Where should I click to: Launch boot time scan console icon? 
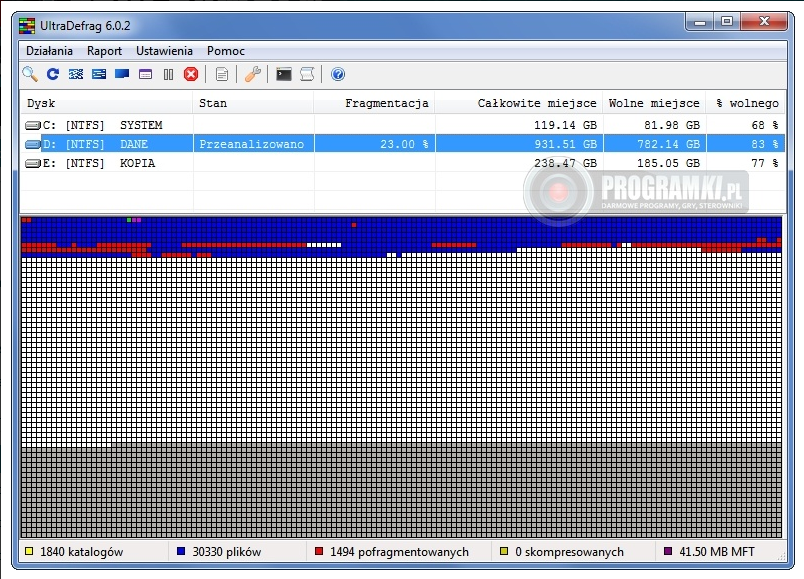(284, 74)
